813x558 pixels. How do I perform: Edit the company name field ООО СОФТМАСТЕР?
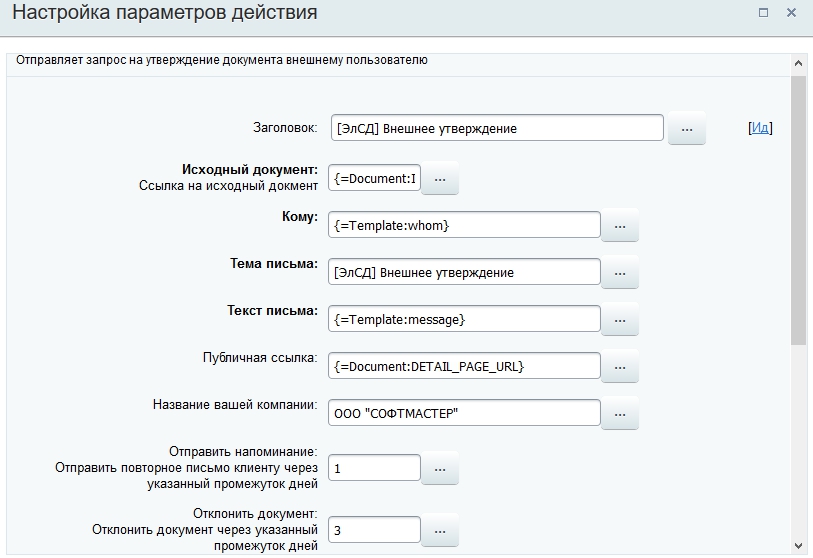click(x=464, y=413)
